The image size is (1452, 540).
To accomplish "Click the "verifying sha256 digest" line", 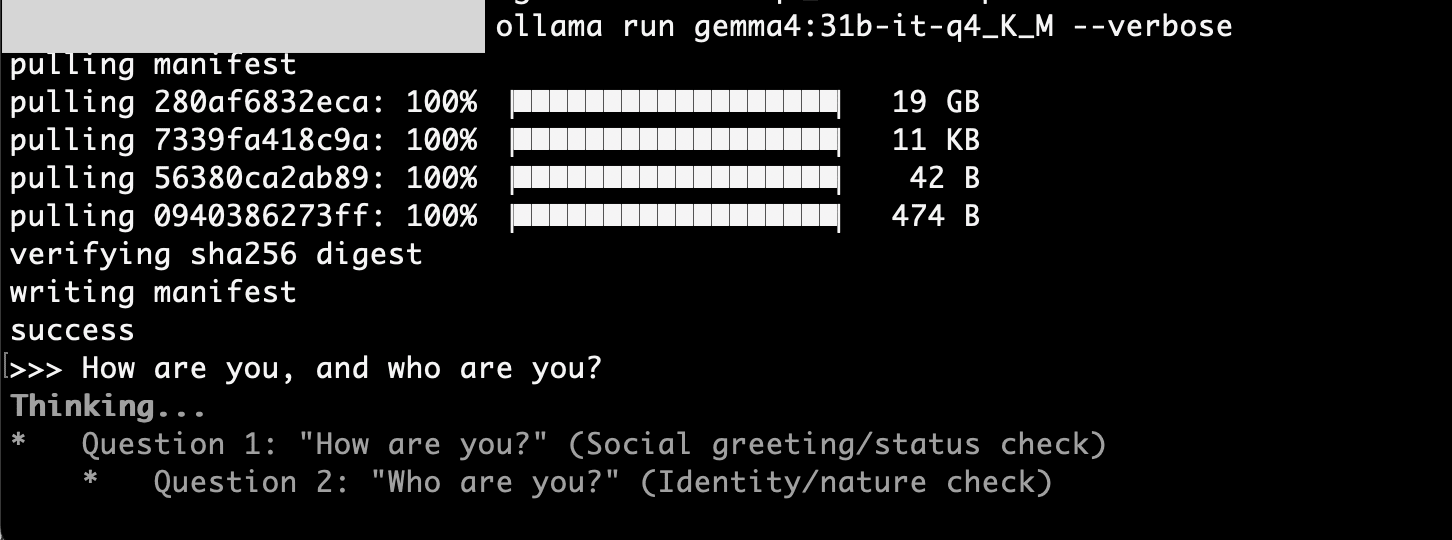I will pyautogui.click(x=216, y=255).
